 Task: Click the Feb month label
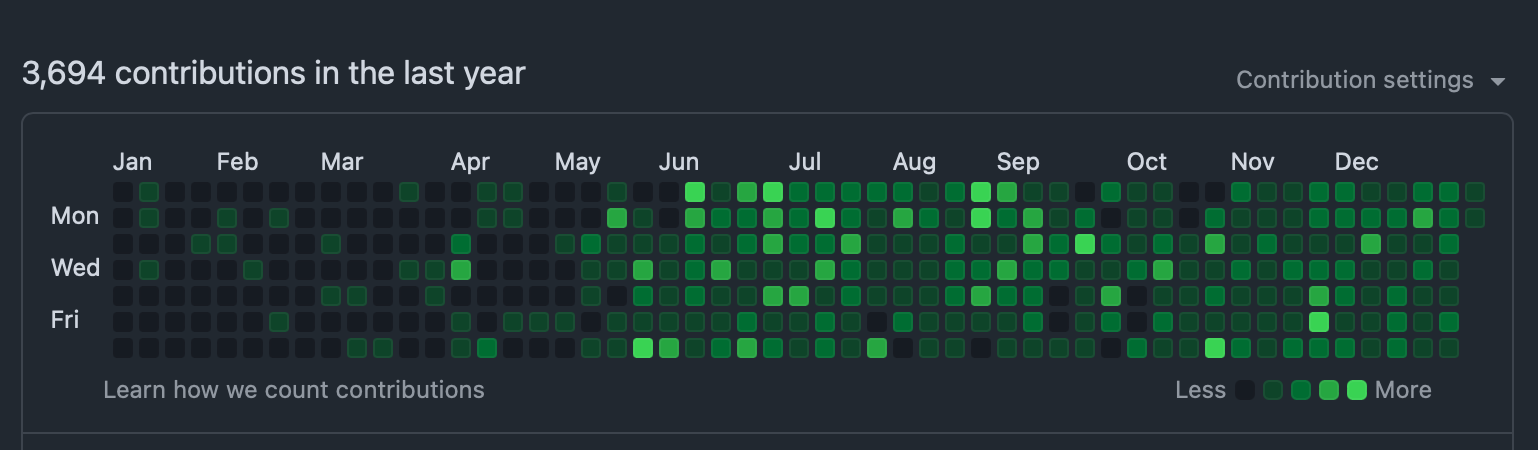237,162
